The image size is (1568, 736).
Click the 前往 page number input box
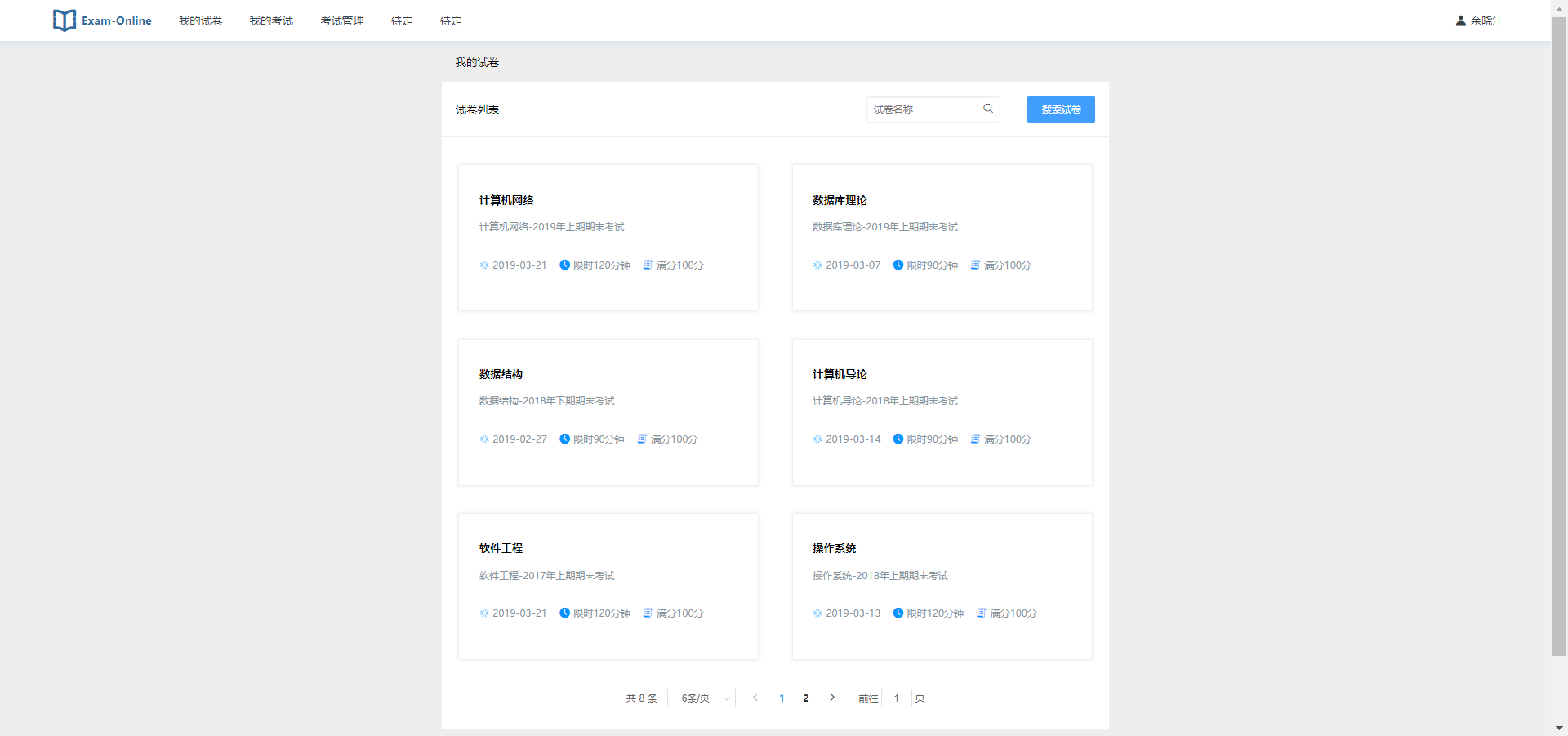pos(897,698)
